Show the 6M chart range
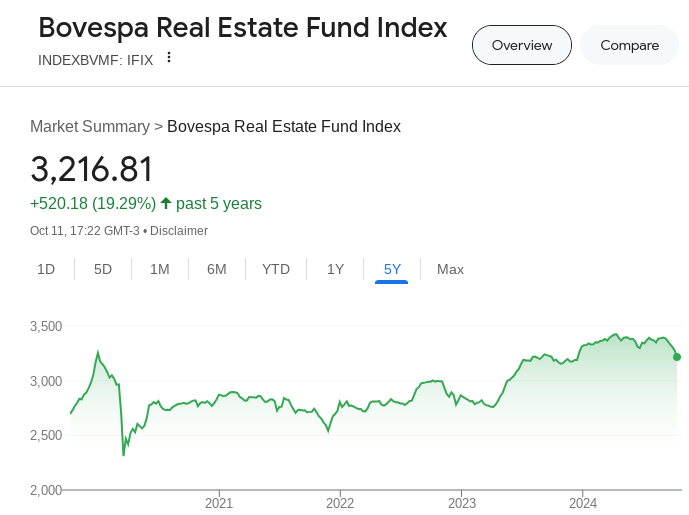The image size is (689, 515). click(x=217, y=269)
